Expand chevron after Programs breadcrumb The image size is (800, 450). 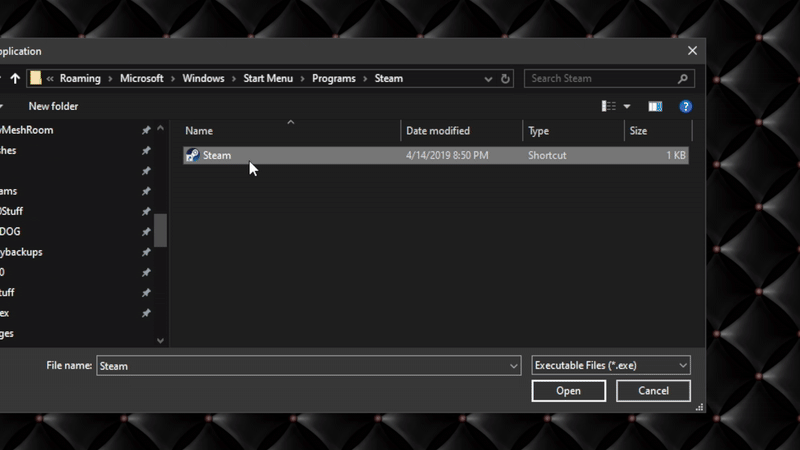(365, 79)
